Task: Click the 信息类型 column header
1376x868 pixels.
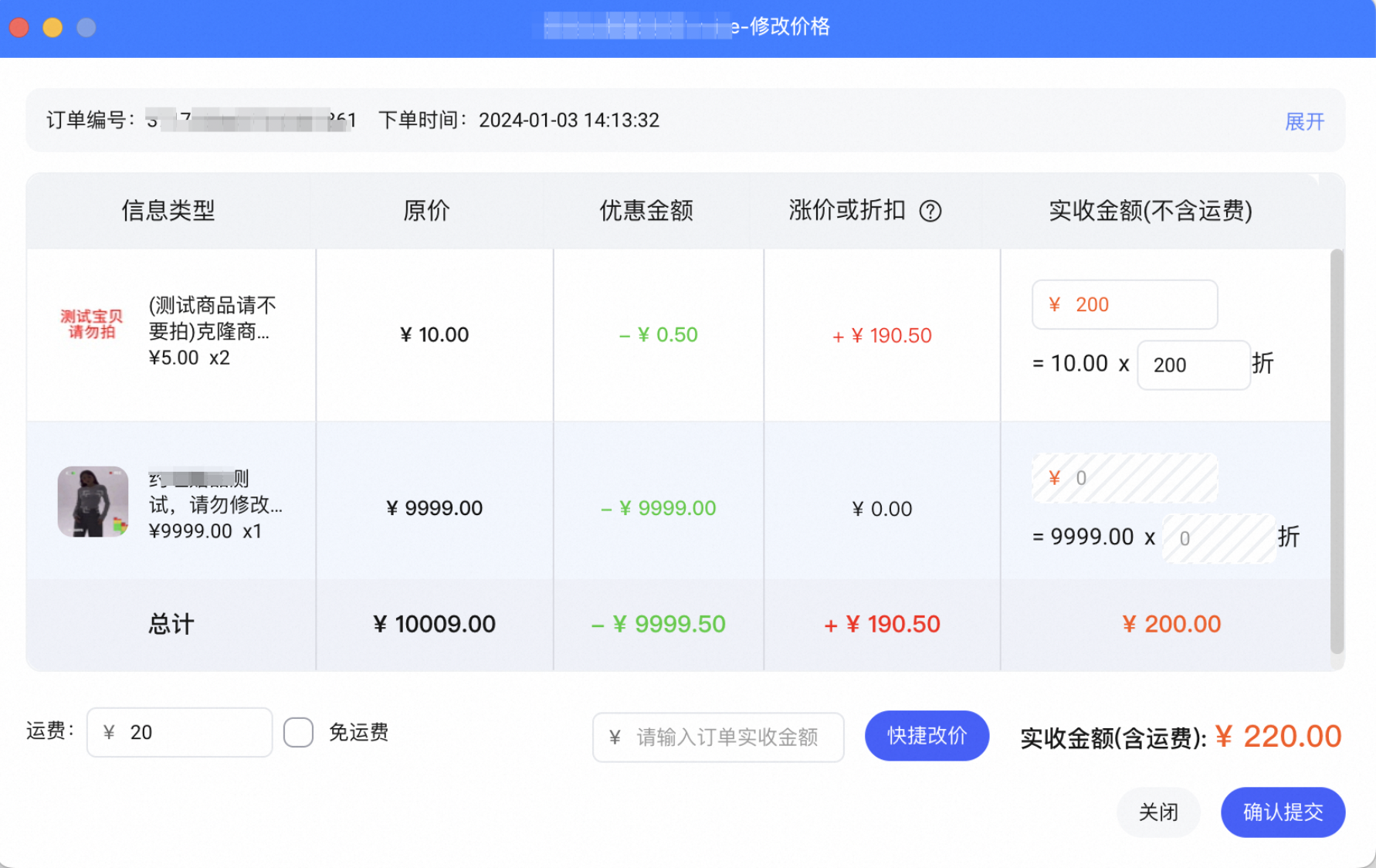Action: pyautogui.click(x=168, y=210)
